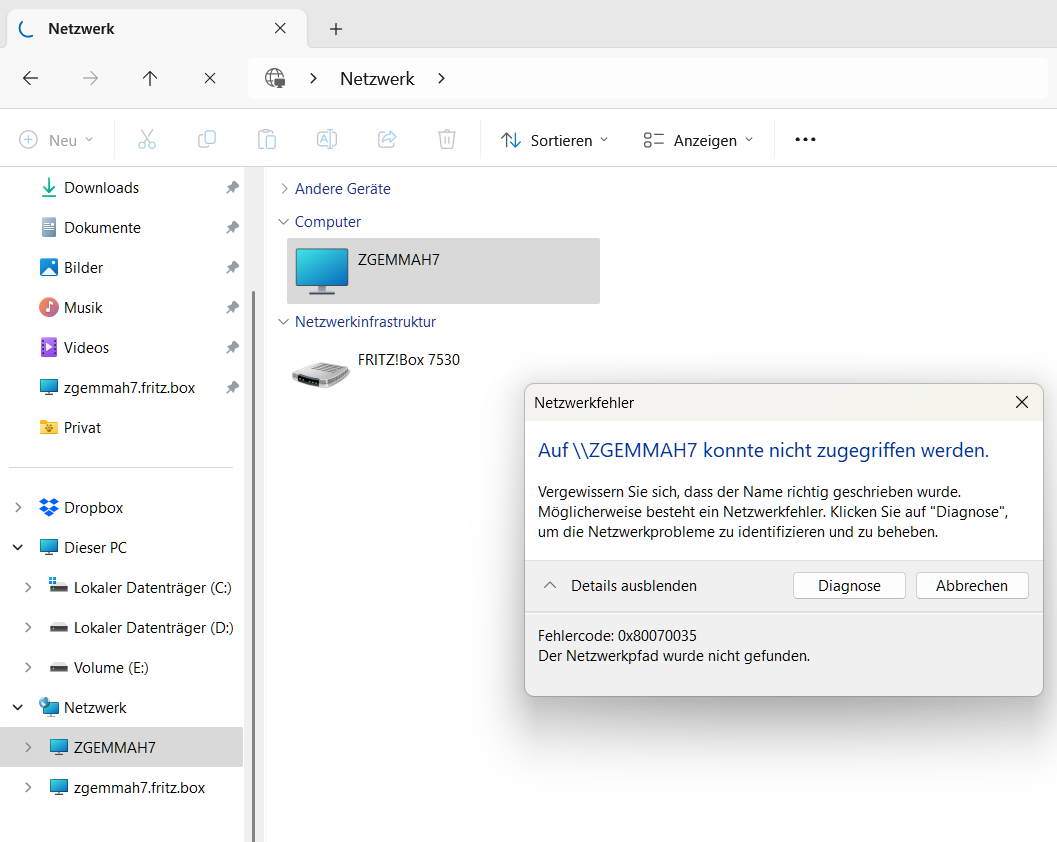Viewport: 1057px width, 842px height.
Task: Click the Paste clipboard icon
Action: (267, 140)
